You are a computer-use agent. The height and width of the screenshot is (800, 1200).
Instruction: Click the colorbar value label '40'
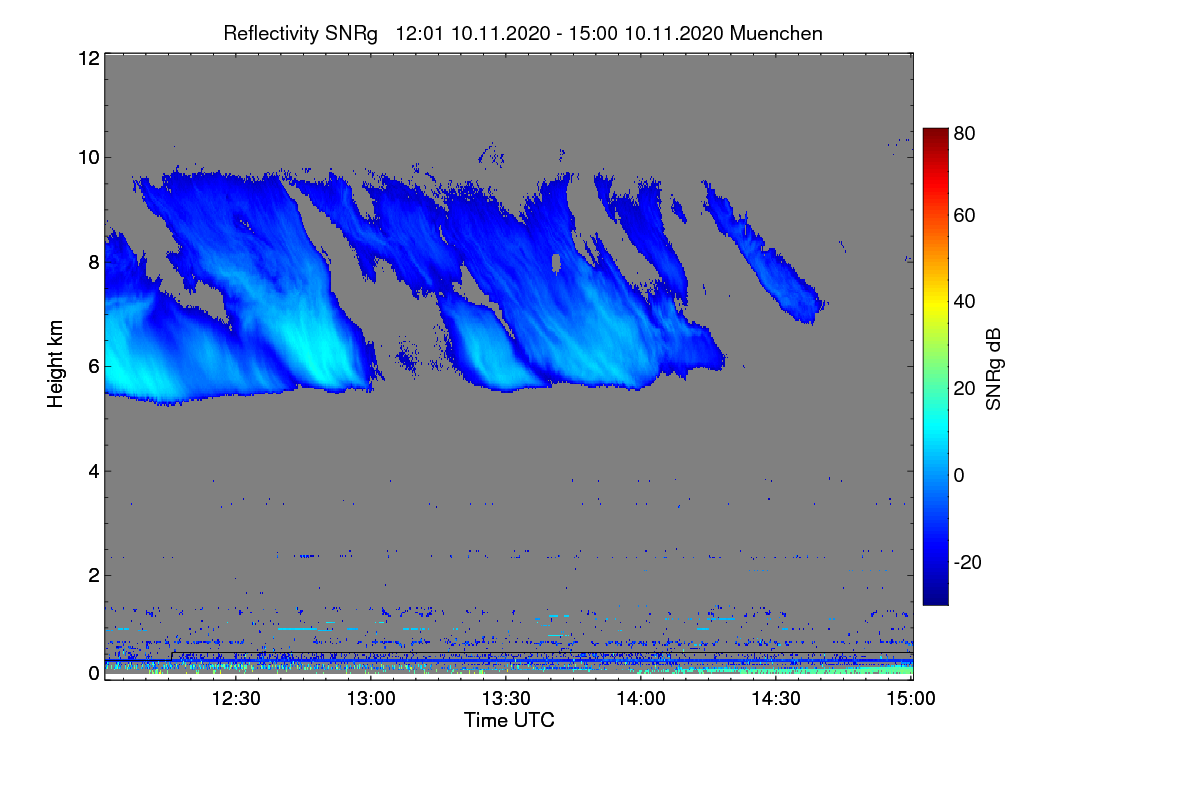pos(964,302)
